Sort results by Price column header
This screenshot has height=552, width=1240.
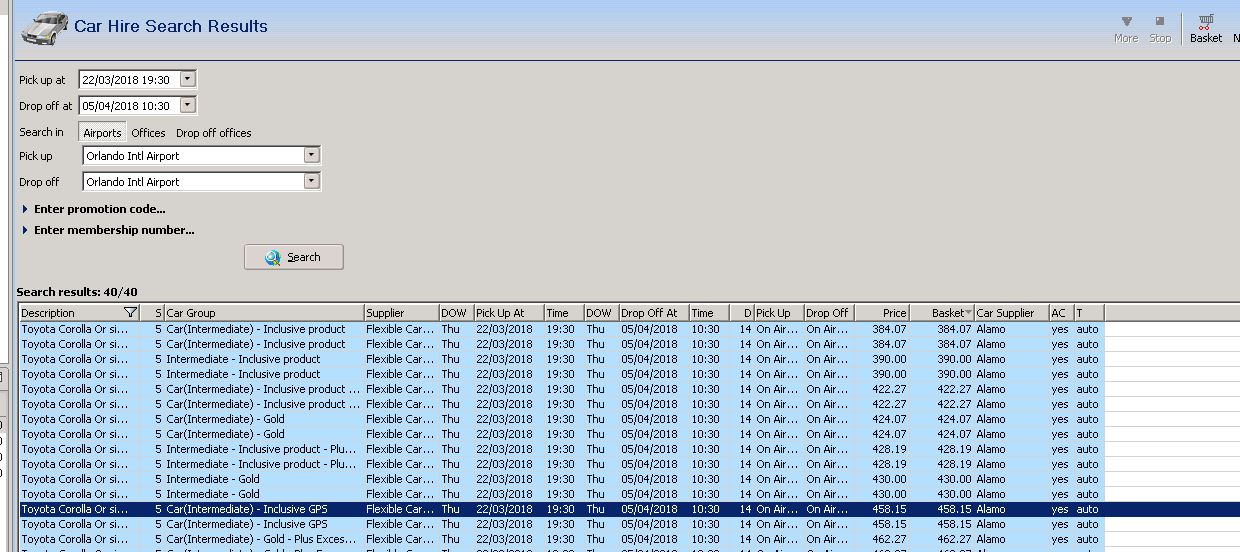[881, 313]
